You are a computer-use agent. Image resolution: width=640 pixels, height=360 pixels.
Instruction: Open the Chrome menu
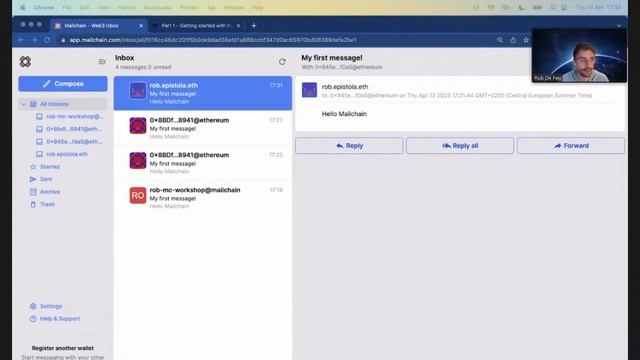(44, 7)
